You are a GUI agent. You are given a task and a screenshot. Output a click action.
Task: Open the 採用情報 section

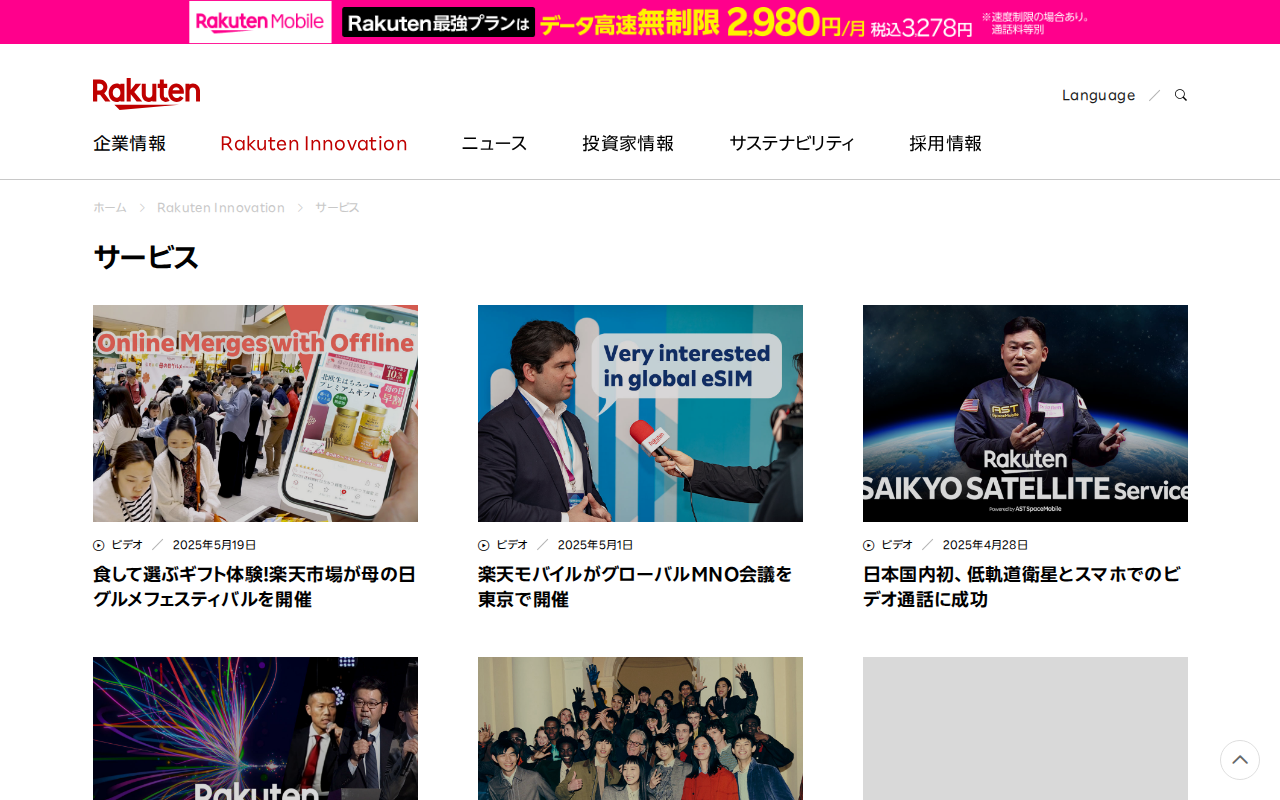pos(945,142)
